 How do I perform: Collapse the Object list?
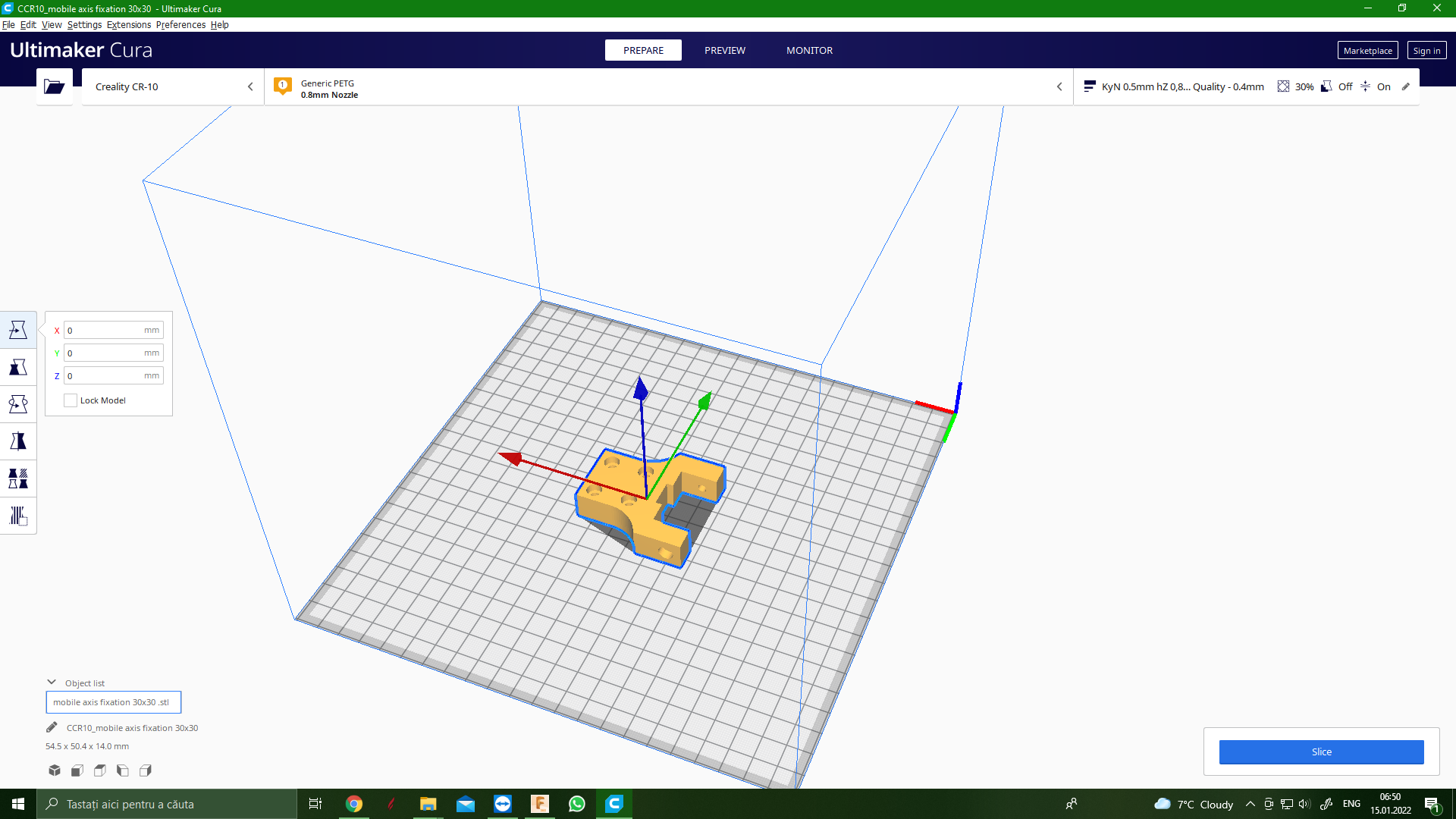click(x=52, y=682)
